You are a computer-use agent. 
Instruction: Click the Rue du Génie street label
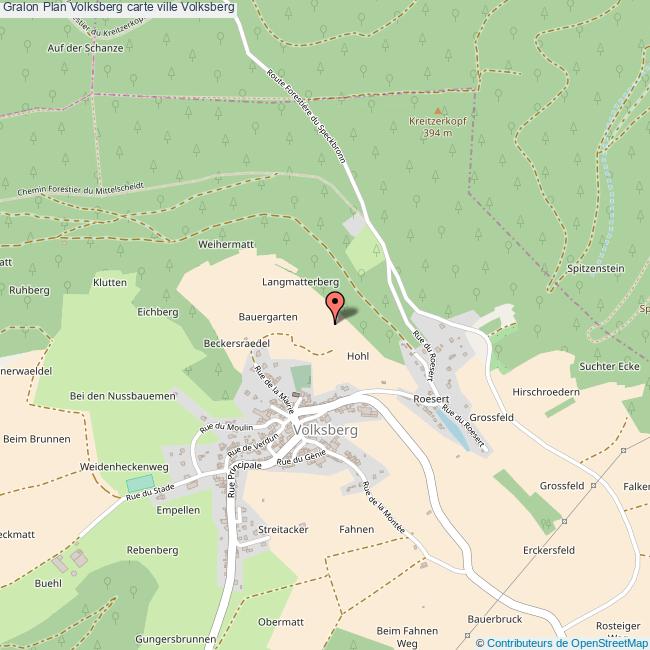[301, 458]
